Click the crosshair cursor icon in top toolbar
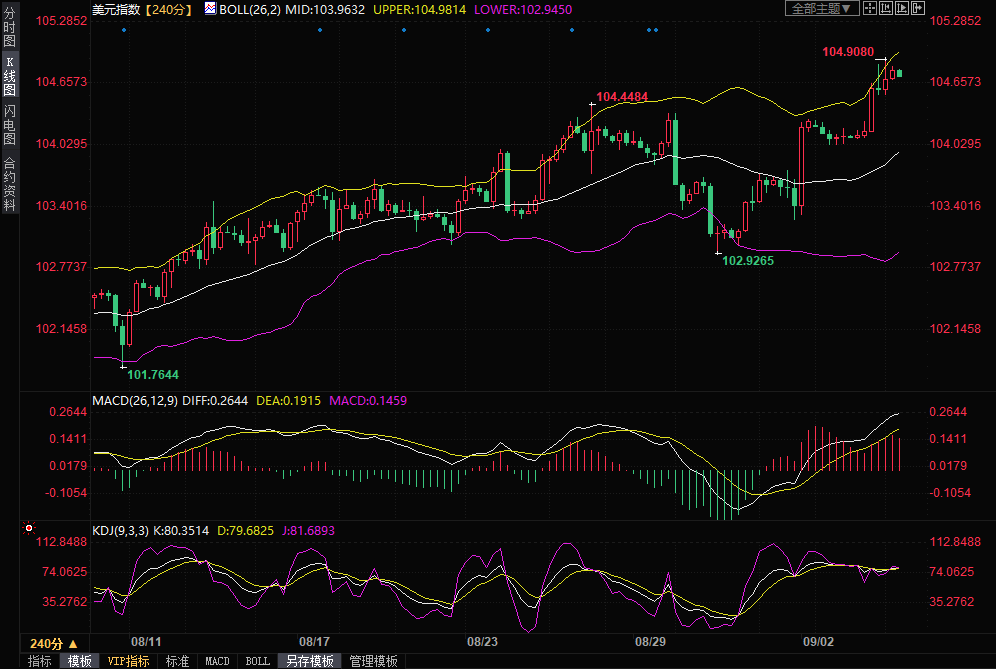The height and width of the screenshot is (669, 996). pos(870,8)
